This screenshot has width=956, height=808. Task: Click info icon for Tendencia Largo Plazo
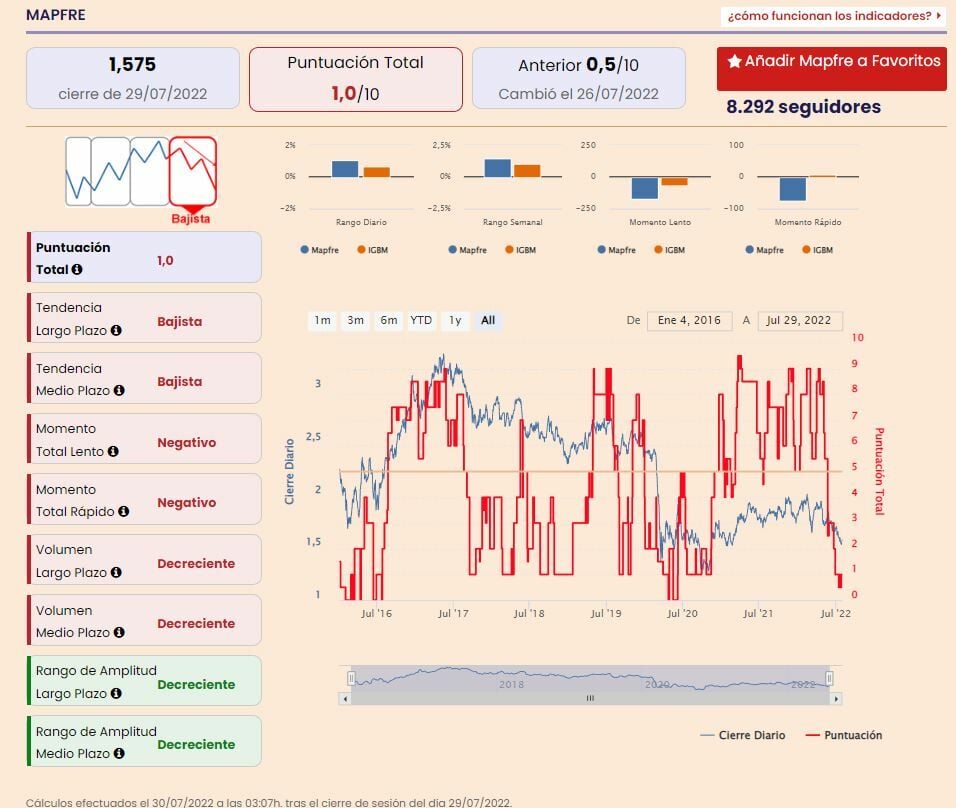click(116, 330)
